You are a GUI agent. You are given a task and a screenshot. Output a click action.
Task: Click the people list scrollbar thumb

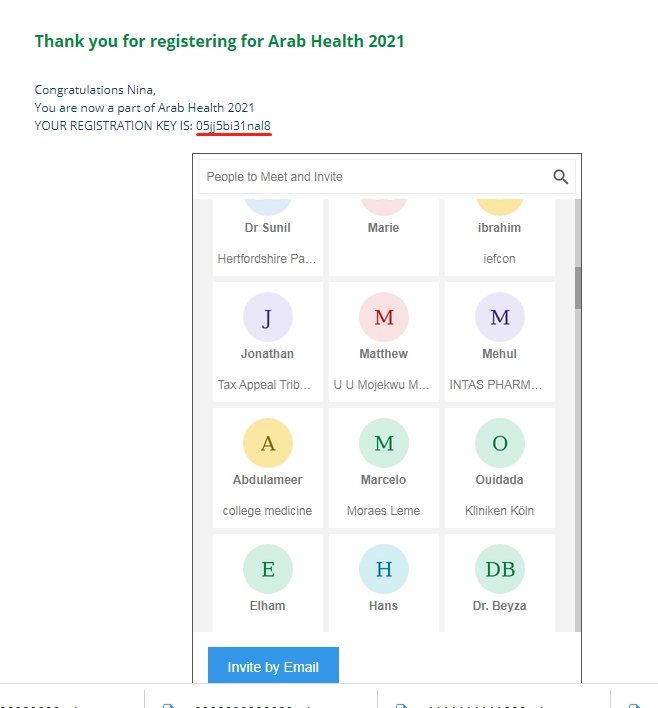tap(577, 287)
